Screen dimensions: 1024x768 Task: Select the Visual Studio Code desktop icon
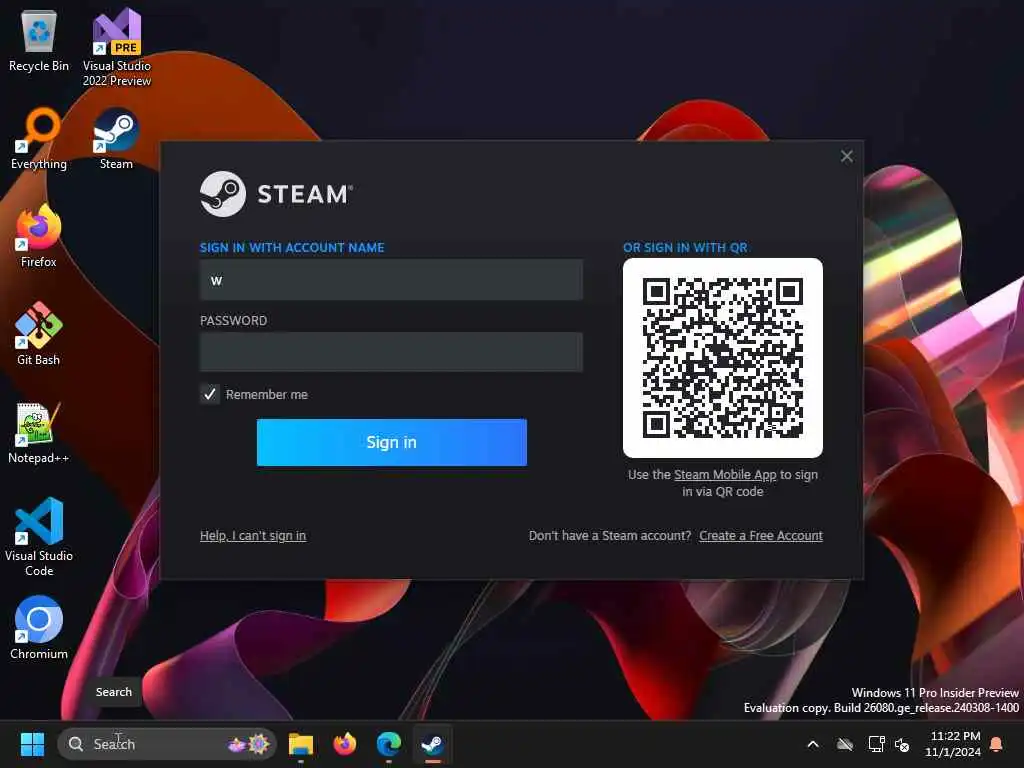[x=39, y=537]
